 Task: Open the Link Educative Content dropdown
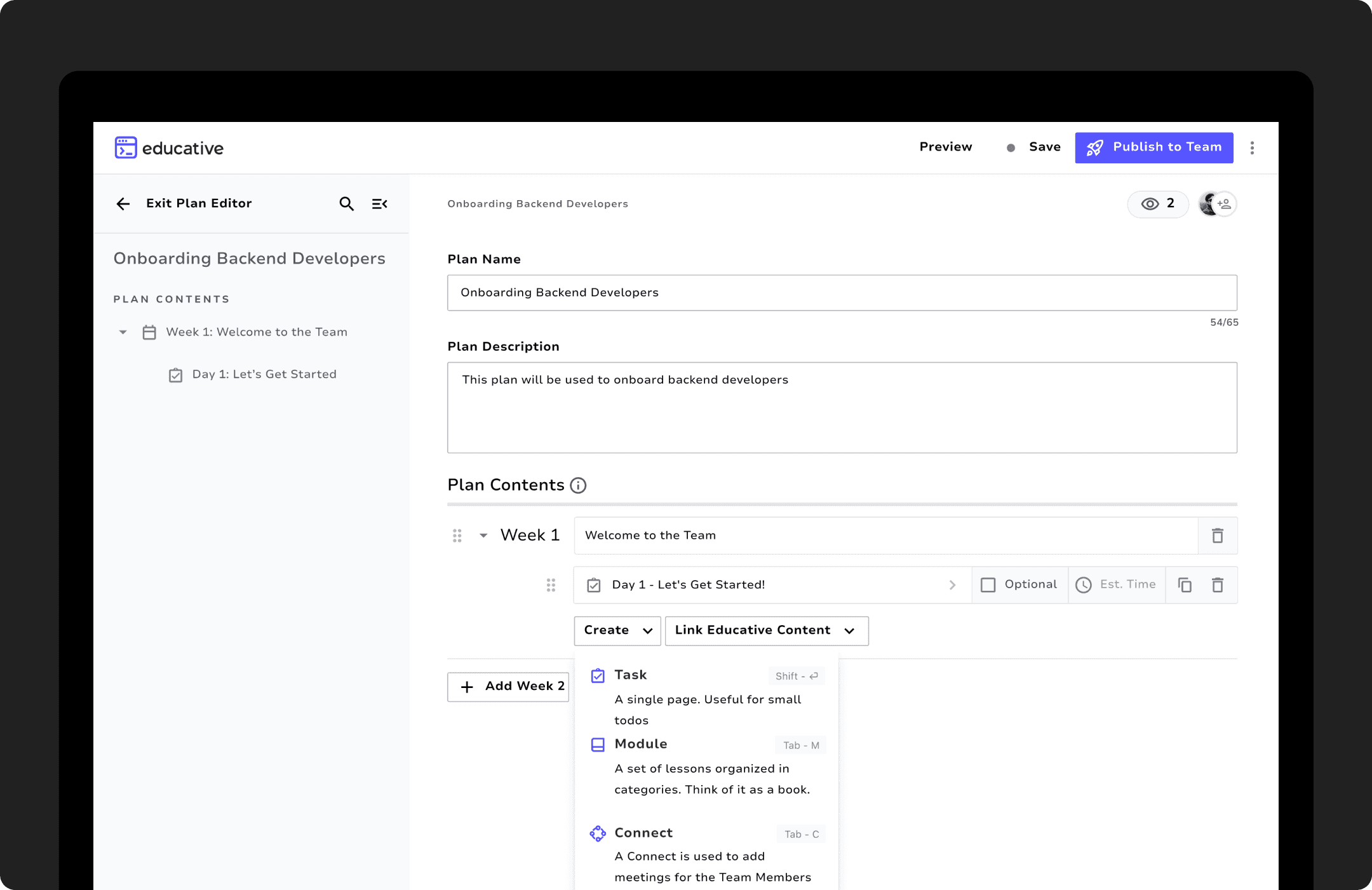click(766, 630)
